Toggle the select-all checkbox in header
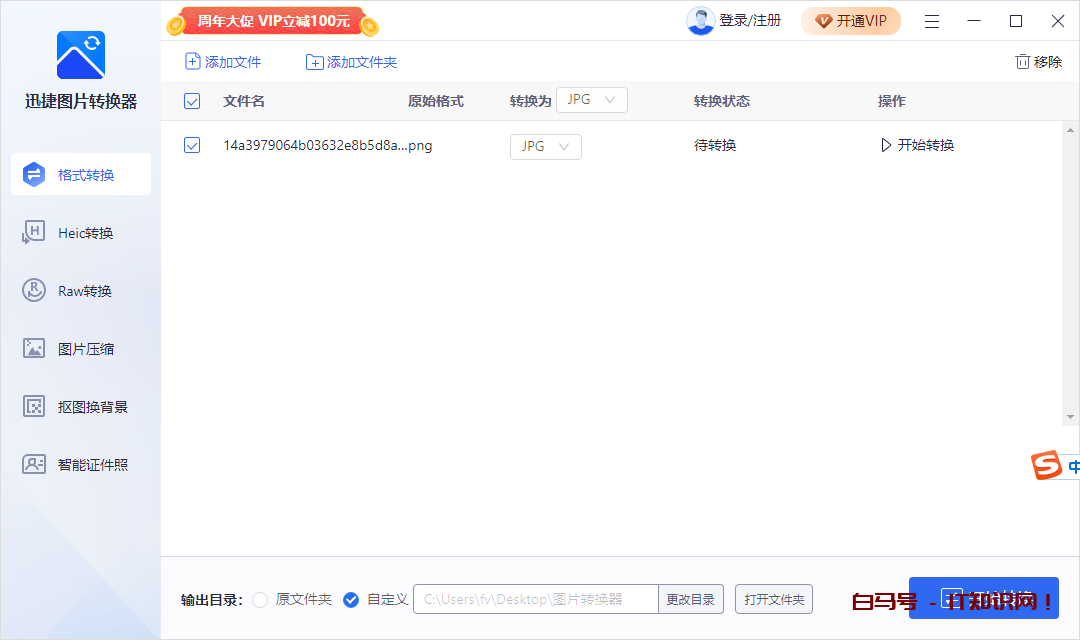The width and height of the screenshot is (1080, 640). [193, 101]
